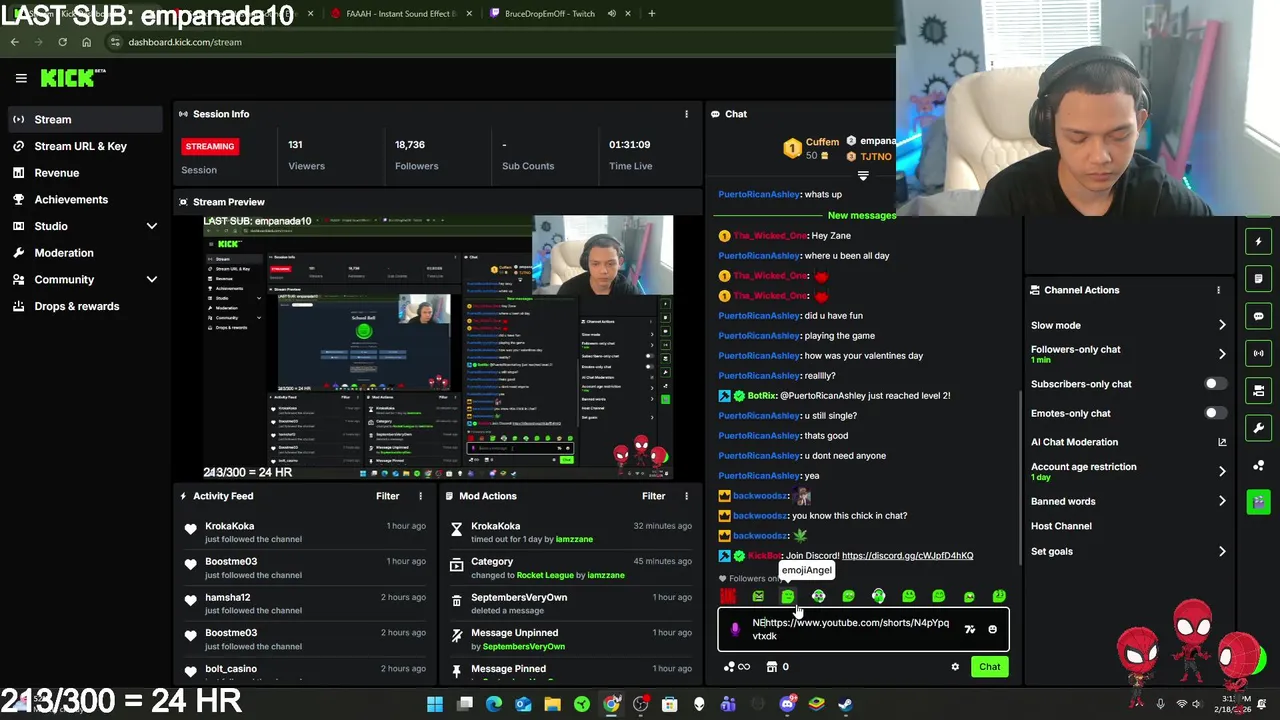Open the chat shop icon showing 0
The image size is (1280, 720).
(x=777, y=667)
